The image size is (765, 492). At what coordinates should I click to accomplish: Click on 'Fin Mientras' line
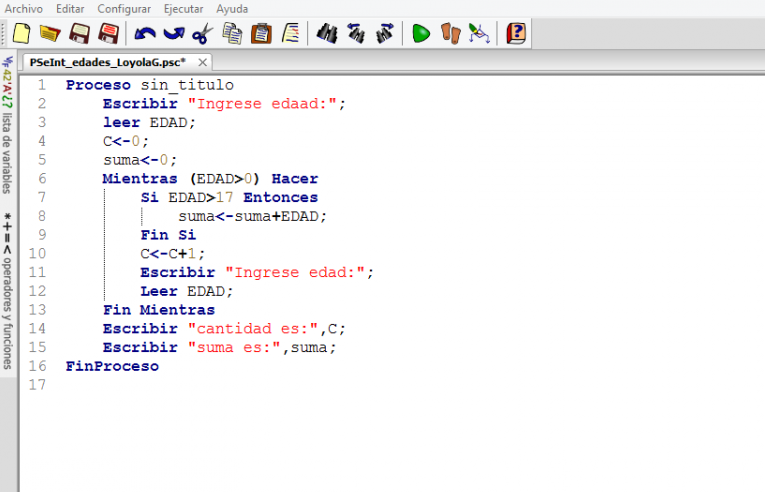[x=159, y=310]
